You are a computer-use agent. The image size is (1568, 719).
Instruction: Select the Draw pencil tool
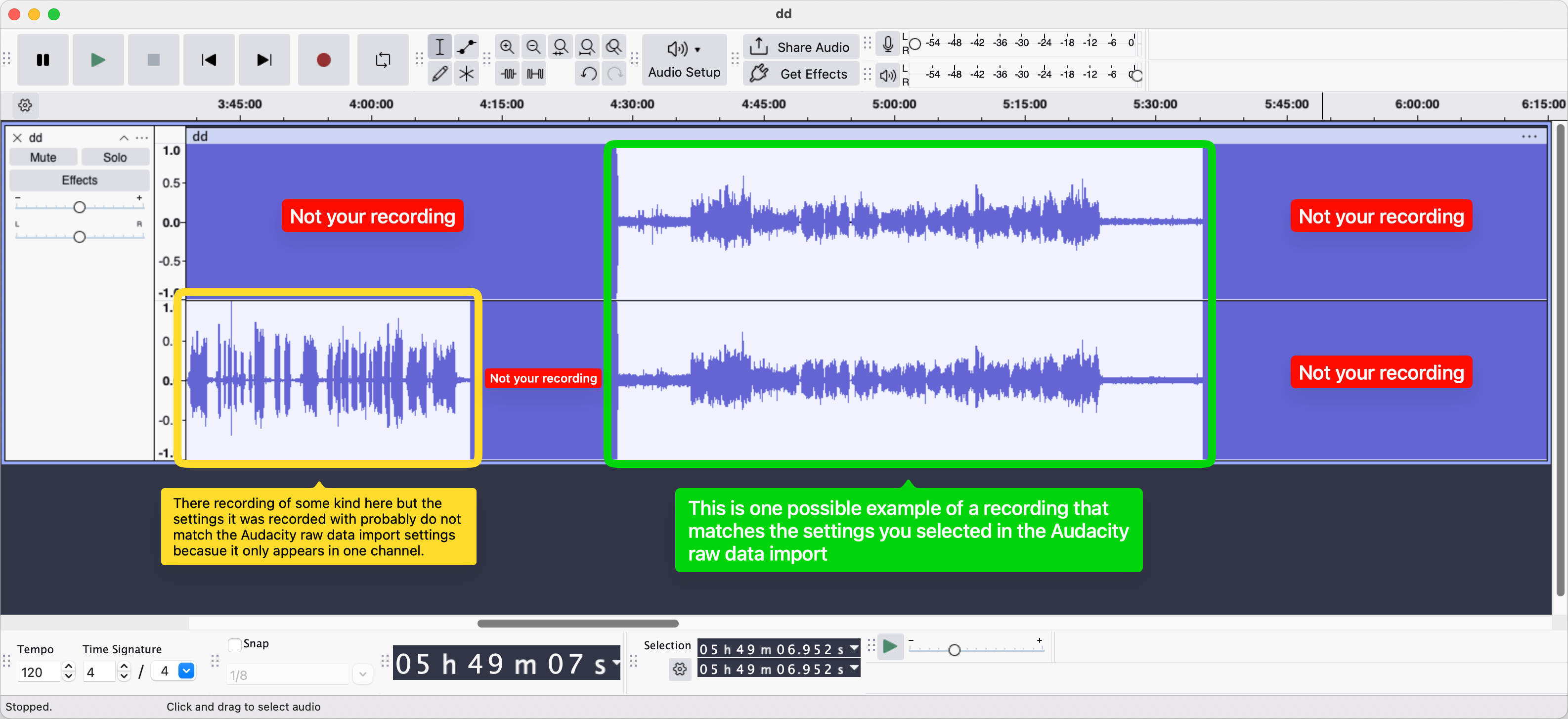[x=439, y=74]
